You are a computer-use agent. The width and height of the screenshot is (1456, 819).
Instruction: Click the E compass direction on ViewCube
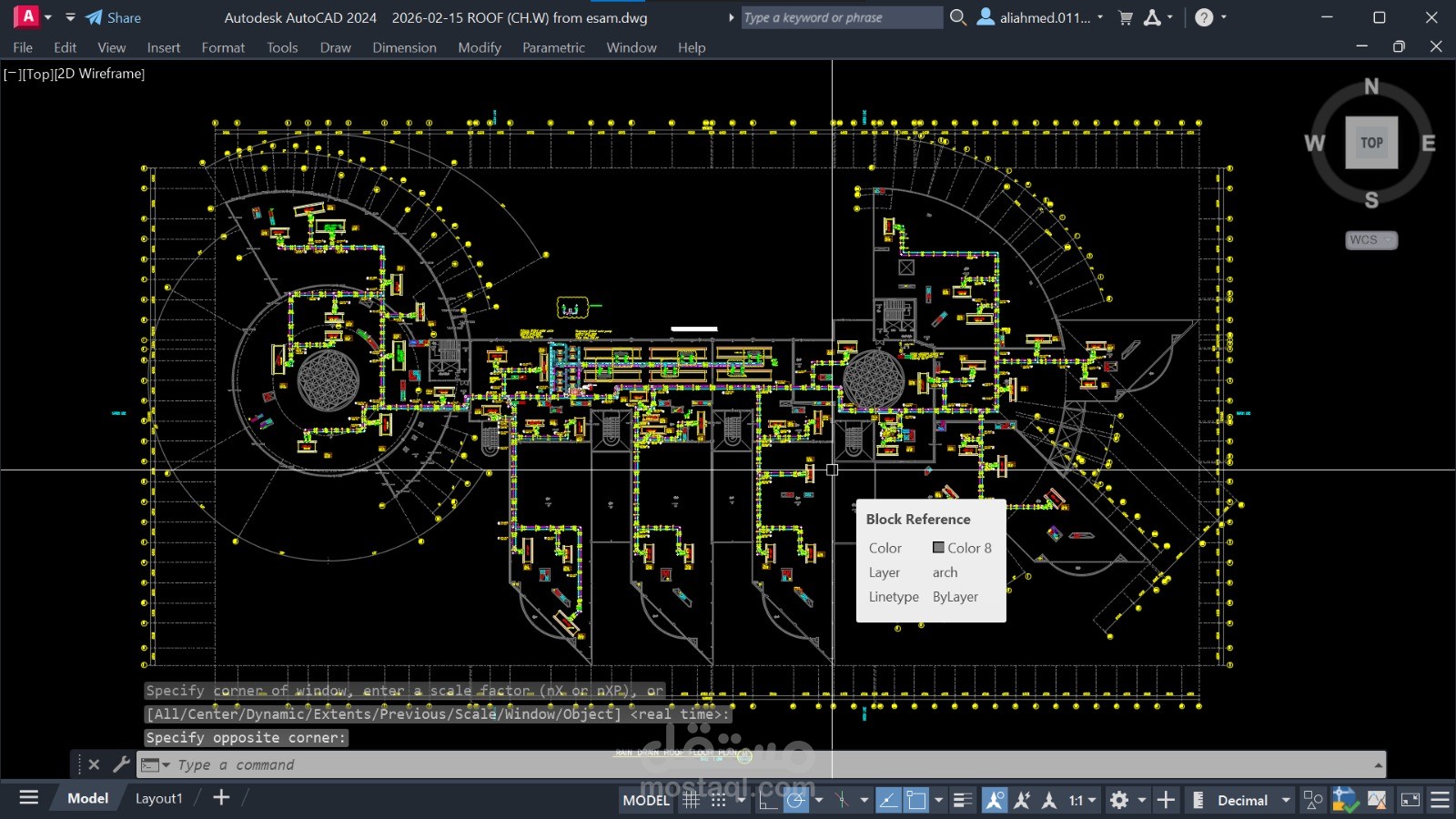(x=1429, y=143)
